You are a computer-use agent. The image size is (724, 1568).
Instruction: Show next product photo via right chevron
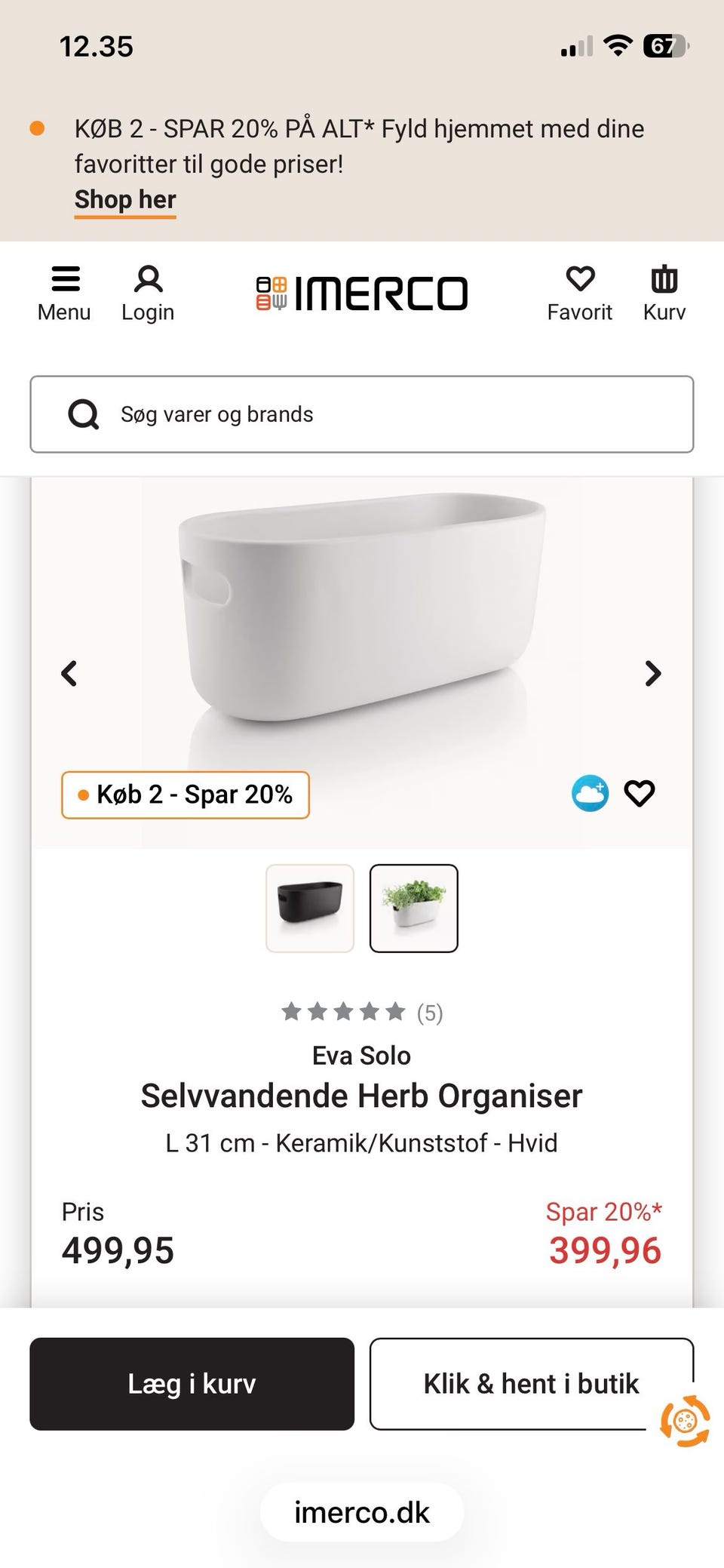click(x=653, y=673)
